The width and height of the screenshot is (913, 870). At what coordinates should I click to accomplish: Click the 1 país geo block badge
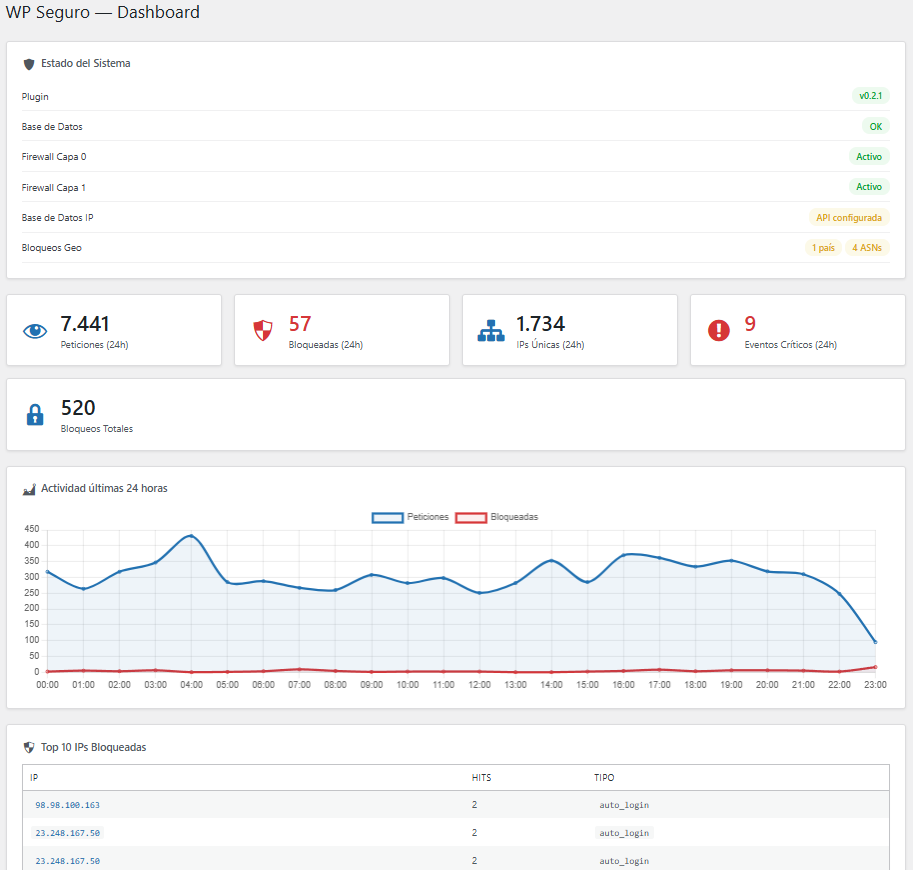coord(823,248)
